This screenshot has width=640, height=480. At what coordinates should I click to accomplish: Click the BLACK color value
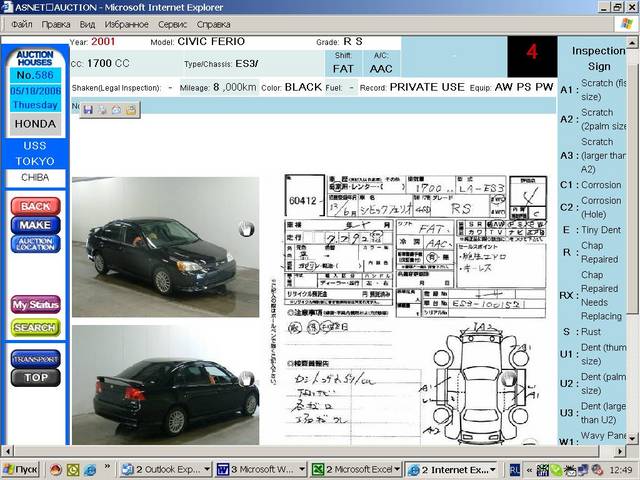click(303, 87)
